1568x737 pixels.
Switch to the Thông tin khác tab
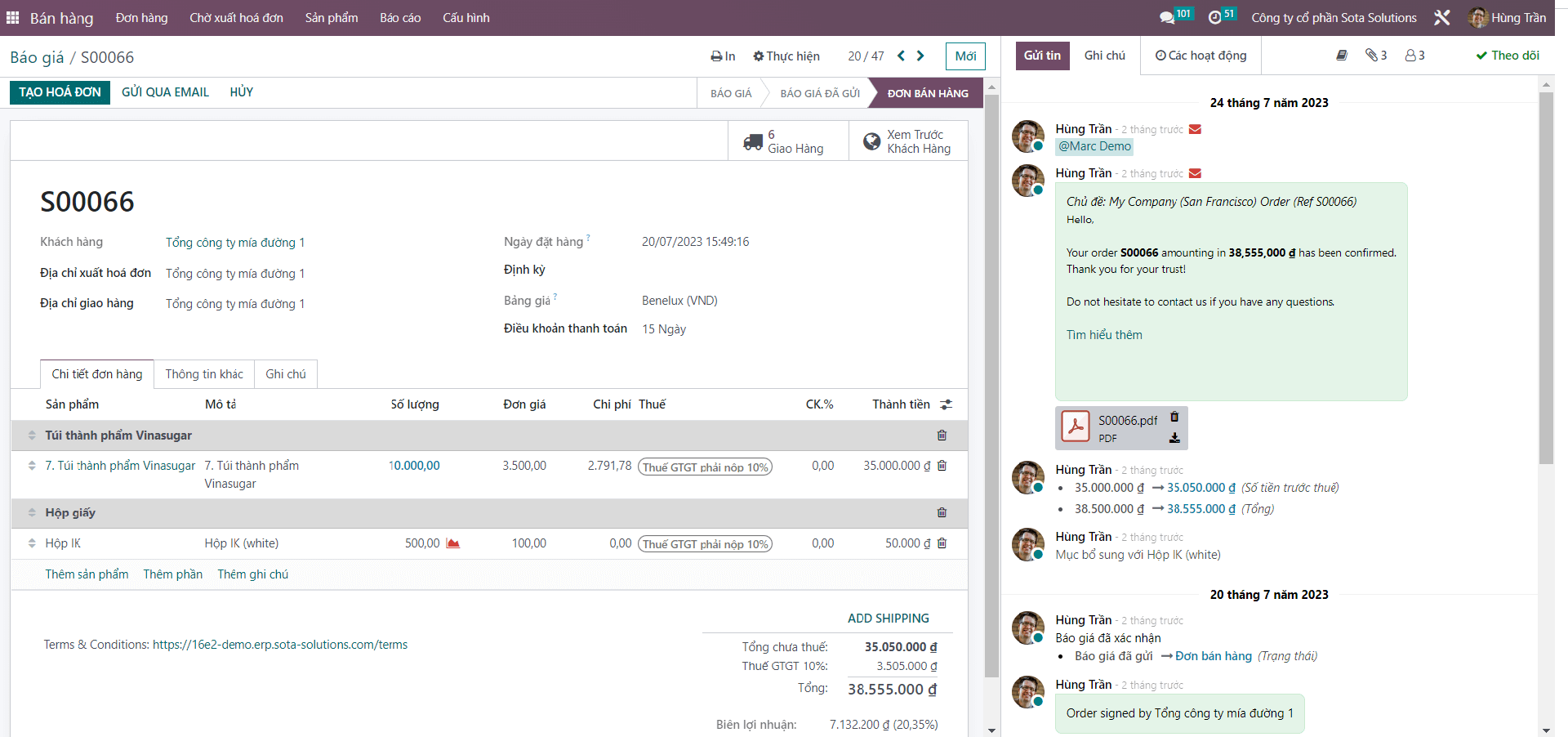[204, 374]
